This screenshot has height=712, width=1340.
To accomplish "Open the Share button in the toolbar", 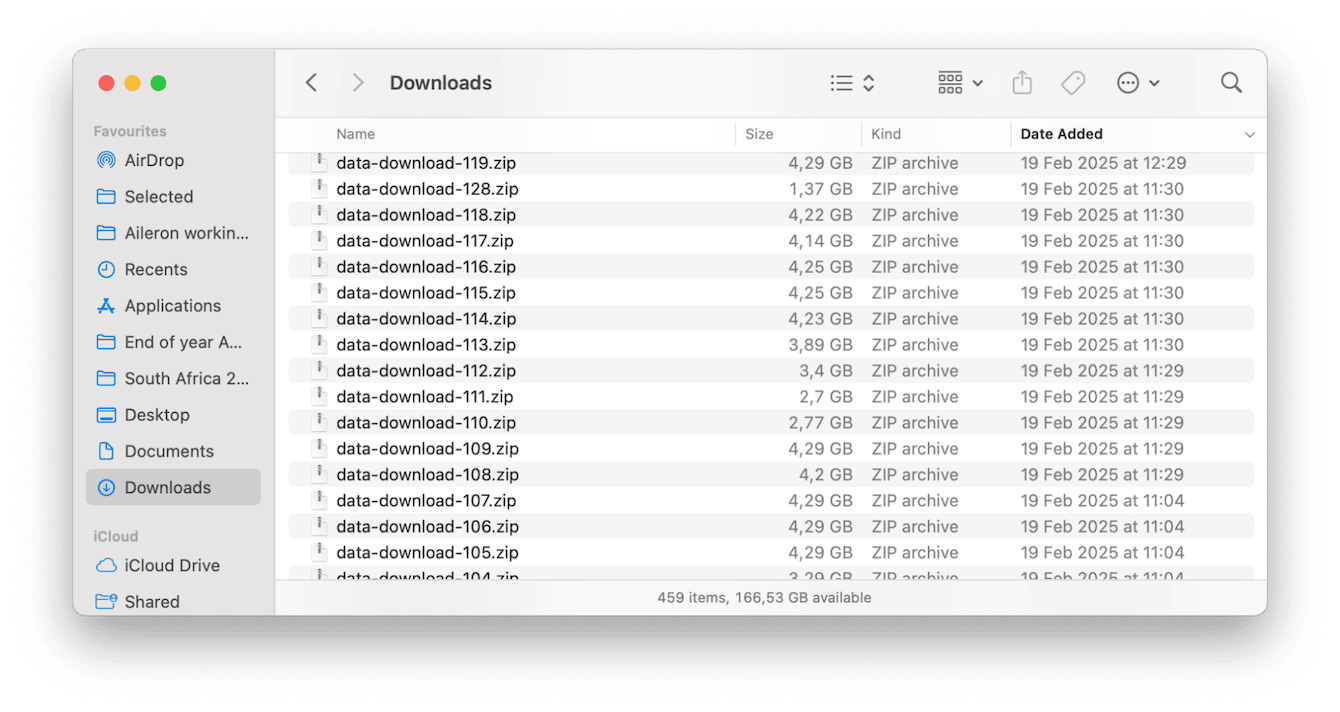I will pyautogui.click(x=1022, y=83).
